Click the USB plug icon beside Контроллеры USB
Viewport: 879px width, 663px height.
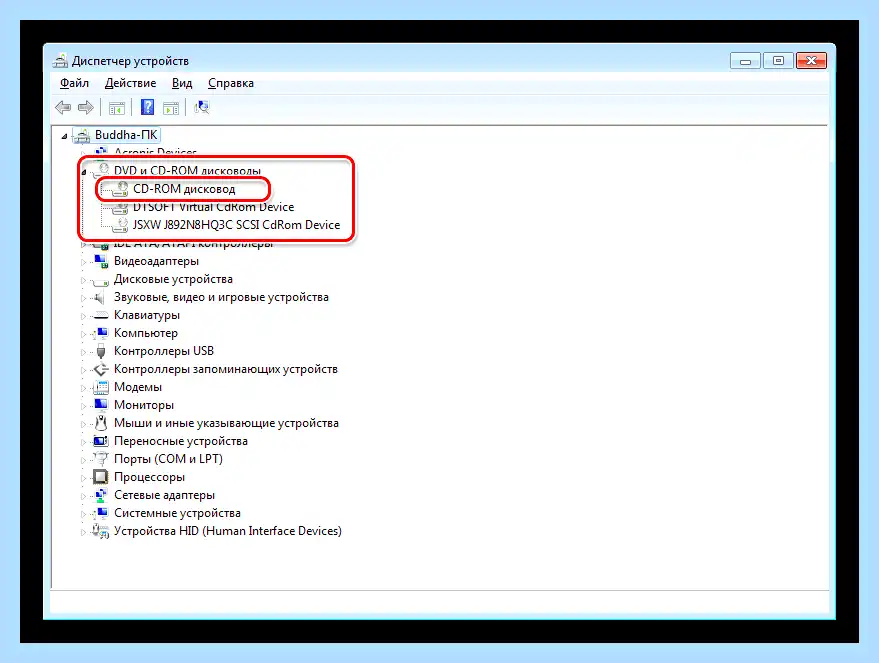[101, 351]
